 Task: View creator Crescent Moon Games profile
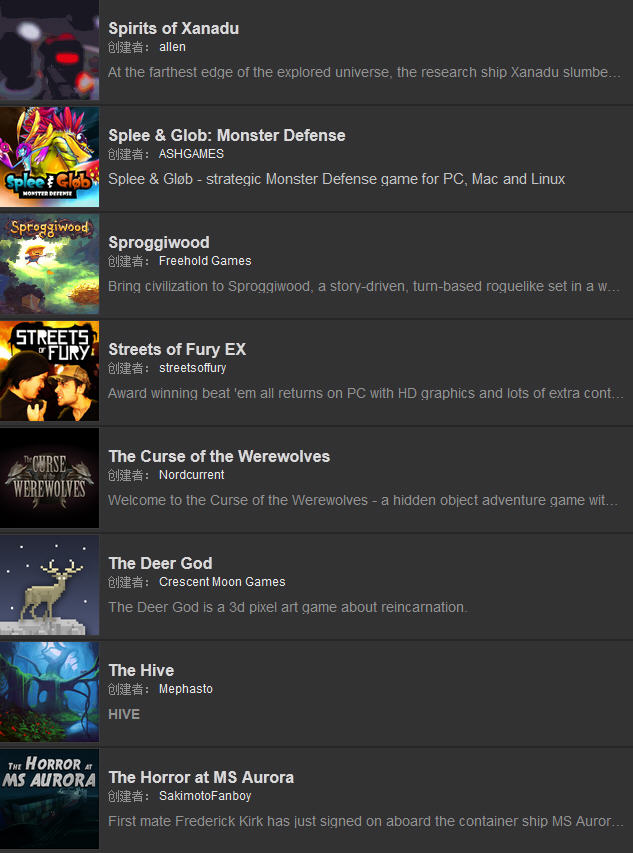(222, 582)
